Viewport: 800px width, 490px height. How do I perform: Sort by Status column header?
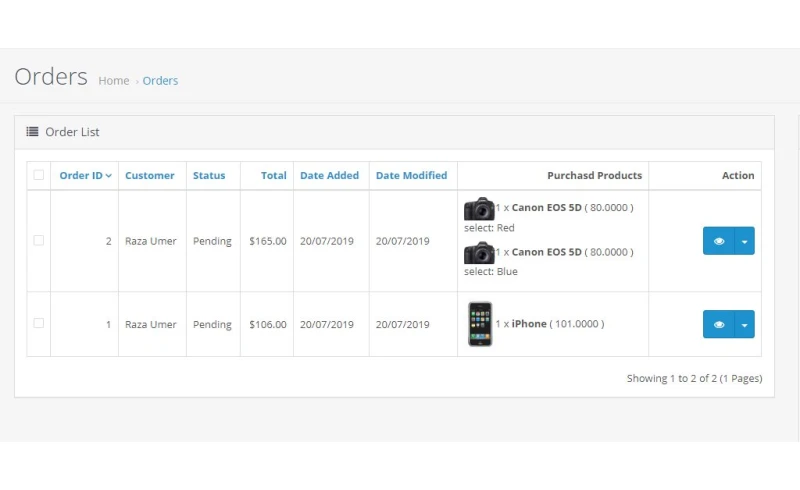coord(209,176)
